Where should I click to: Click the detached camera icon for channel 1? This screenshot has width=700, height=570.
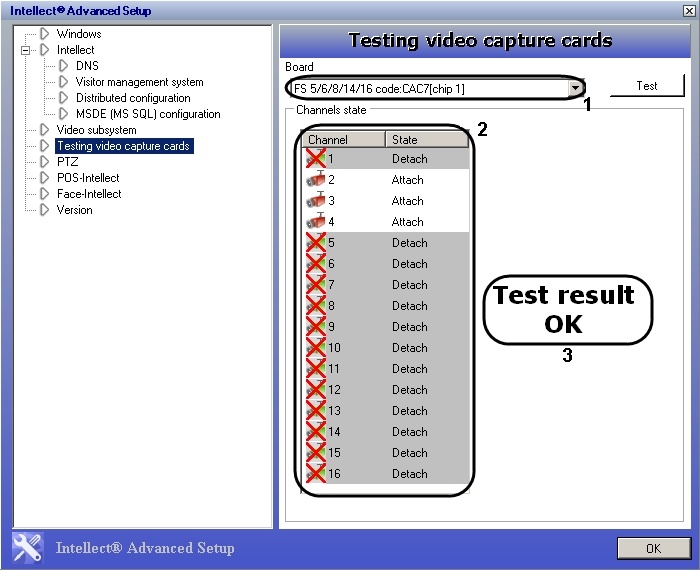[316, 158]
